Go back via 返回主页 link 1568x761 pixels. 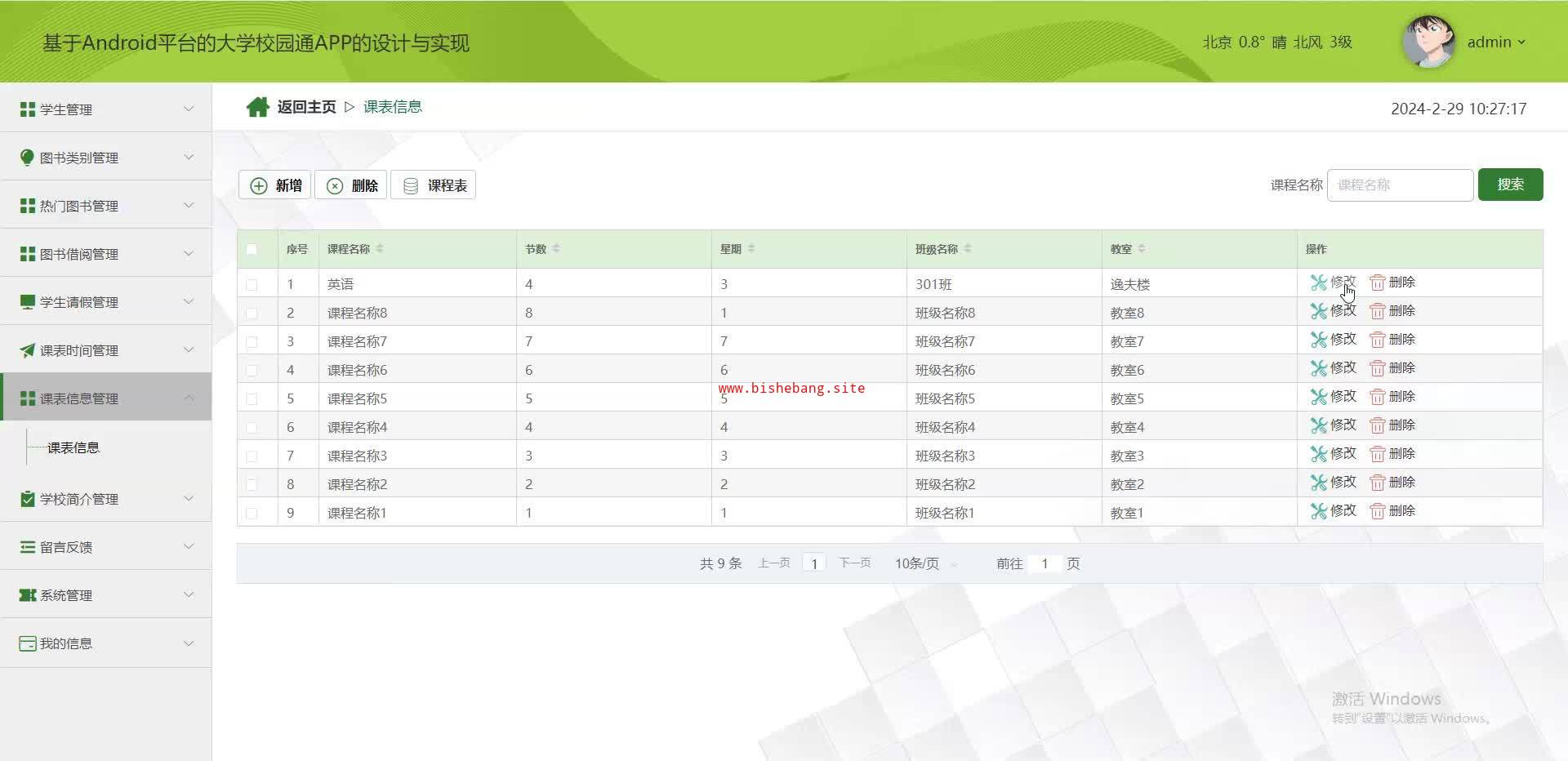(x=306, y=107)
